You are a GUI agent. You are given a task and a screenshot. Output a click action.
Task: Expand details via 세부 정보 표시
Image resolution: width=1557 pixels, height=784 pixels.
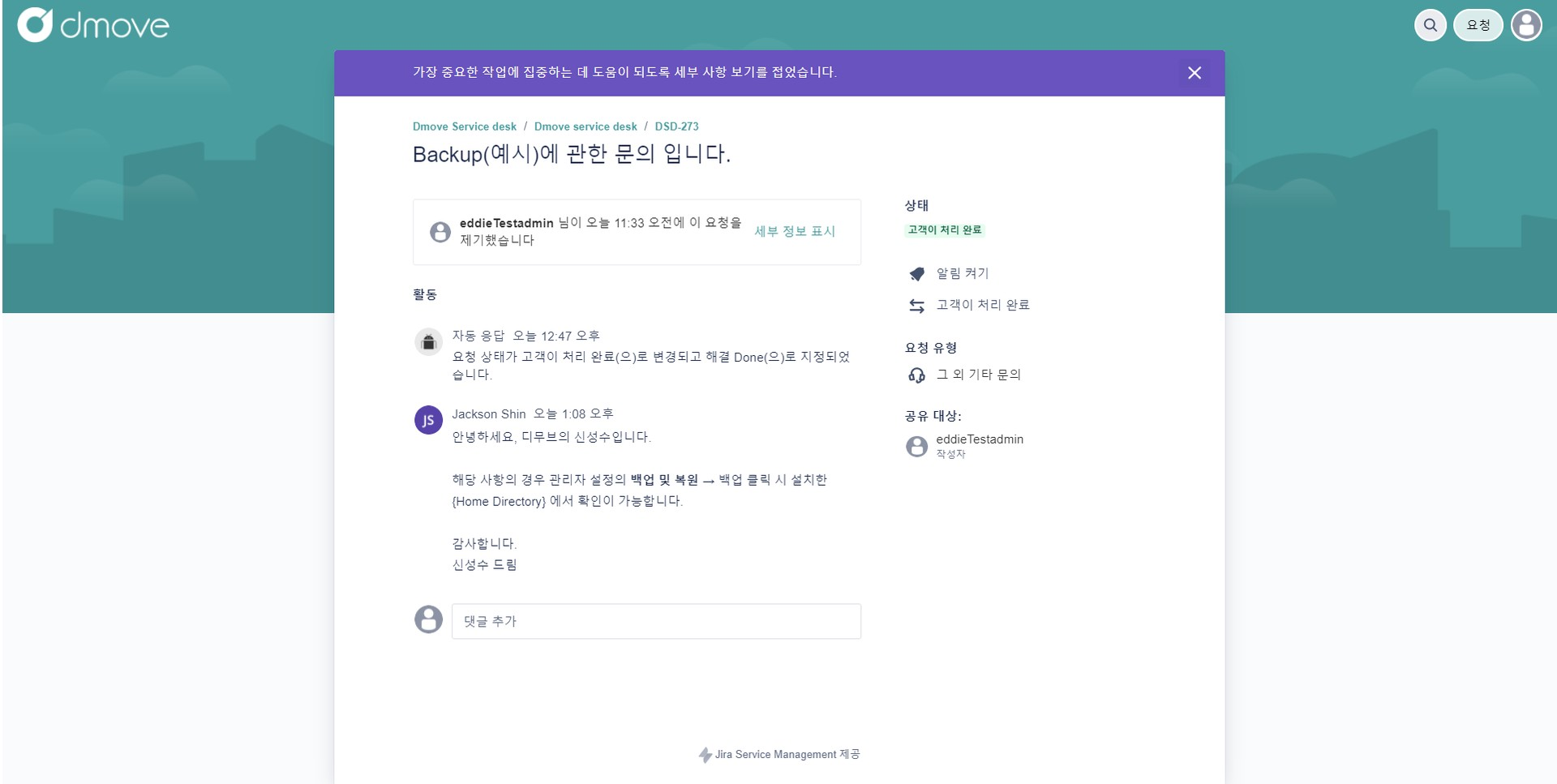point(795,231)
